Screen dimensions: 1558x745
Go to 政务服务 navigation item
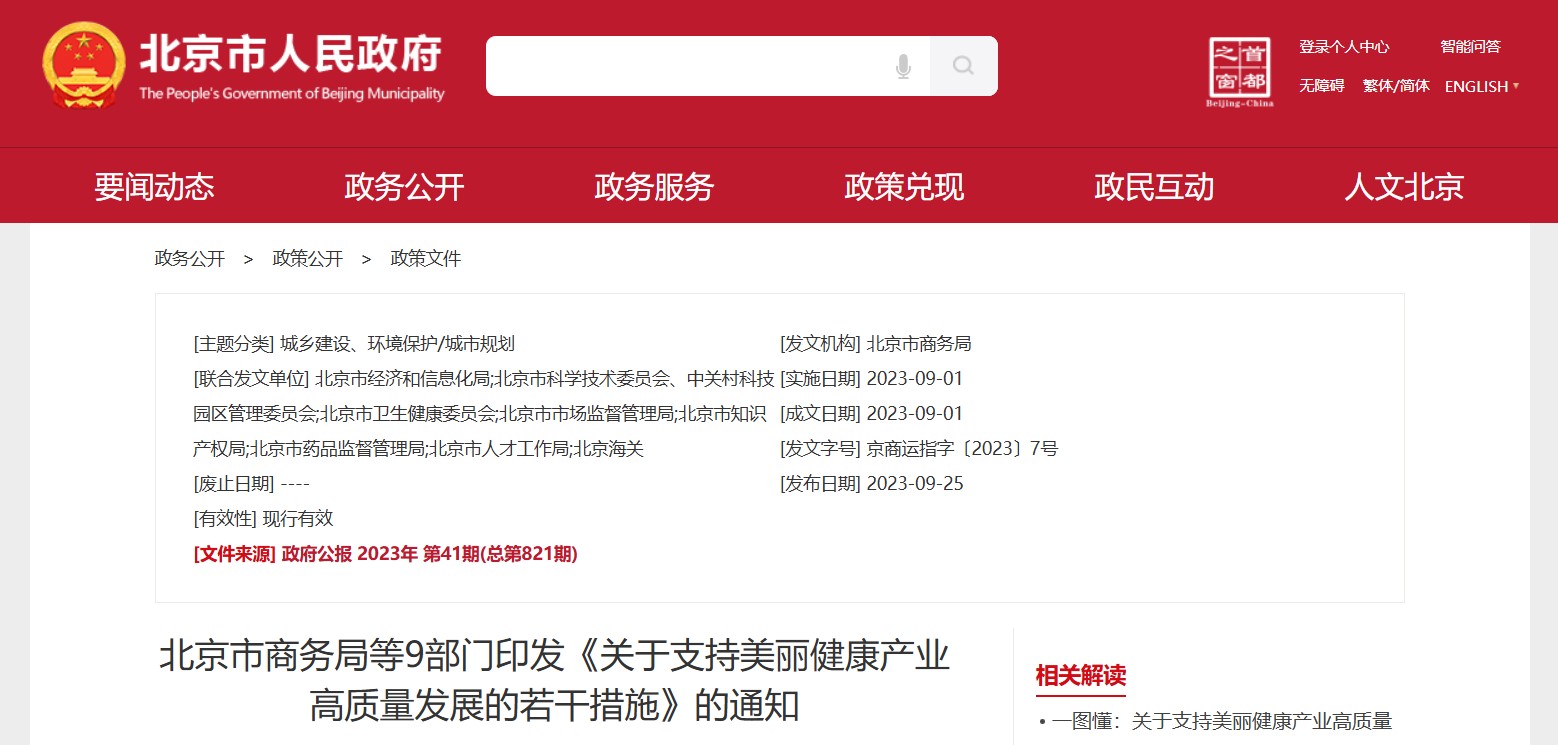pyautogui.click(x=654, y=187)
